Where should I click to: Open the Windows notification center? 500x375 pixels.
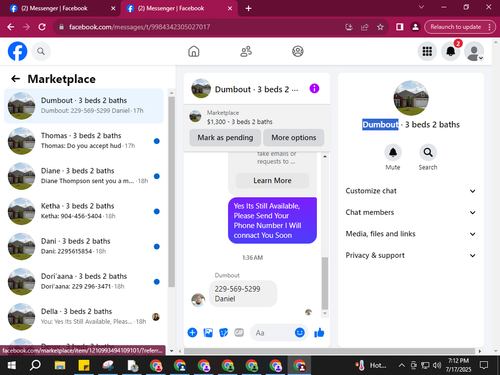484,365
